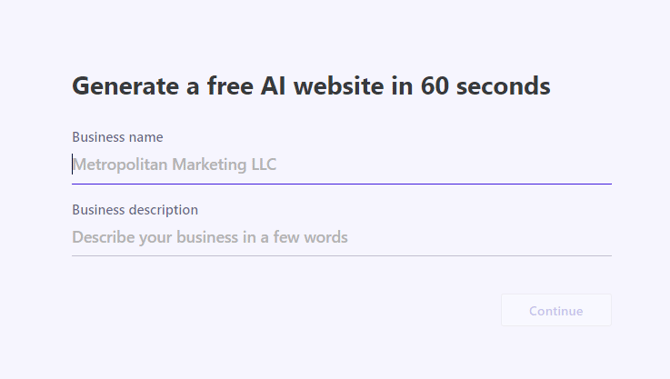Click the 'Metropolitan Marketing LLC' placeholder text

click(175, 165)
